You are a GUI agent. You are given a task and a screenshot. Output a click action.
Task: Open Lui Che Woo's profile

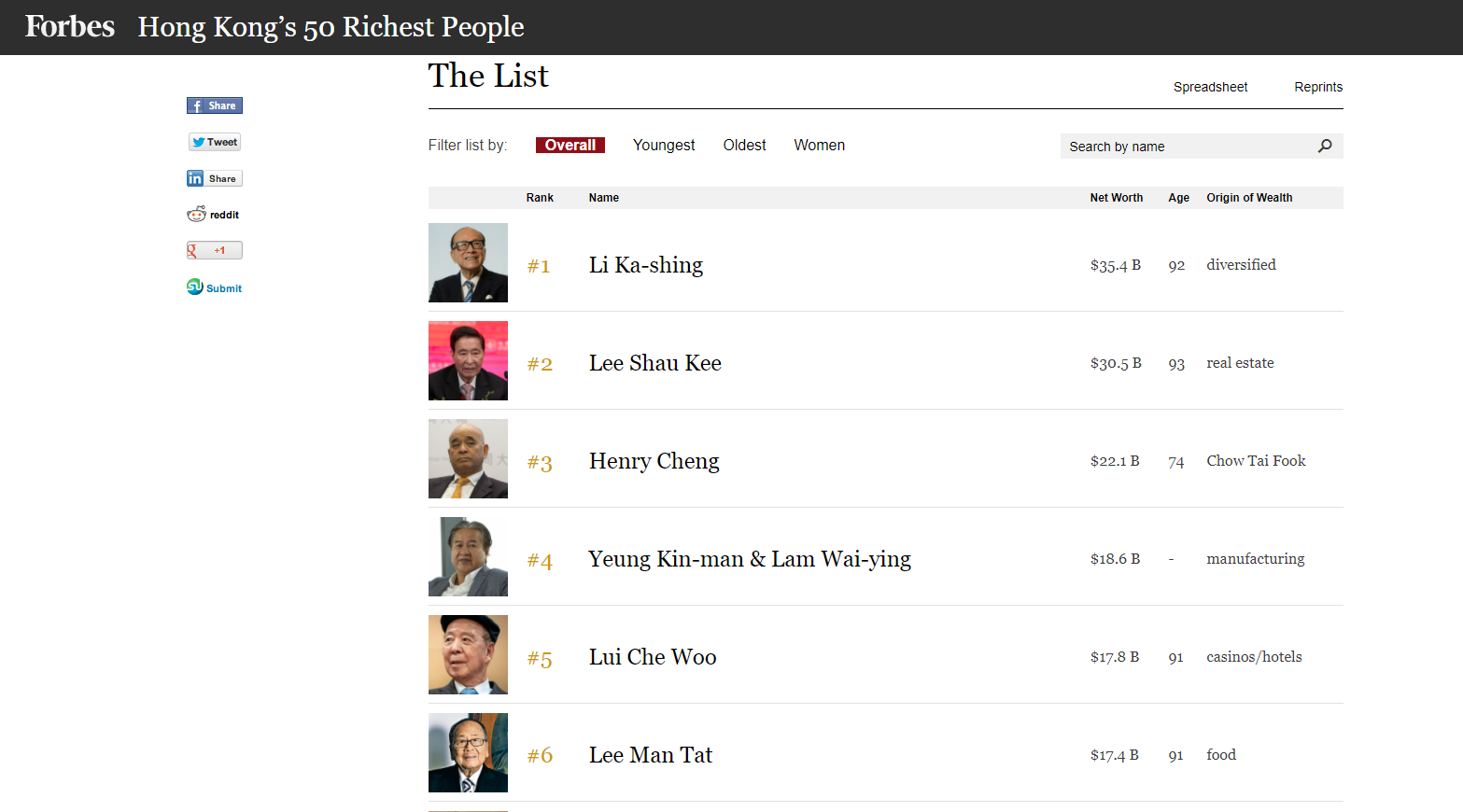click(653, 657)
